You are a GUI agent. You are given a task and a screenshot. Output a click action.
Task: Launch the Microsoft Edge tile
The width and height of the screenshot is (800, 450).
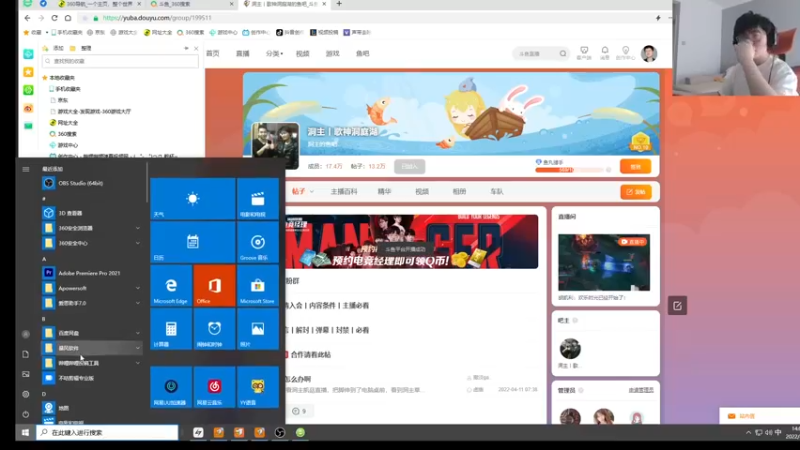[x=171, y=285]
